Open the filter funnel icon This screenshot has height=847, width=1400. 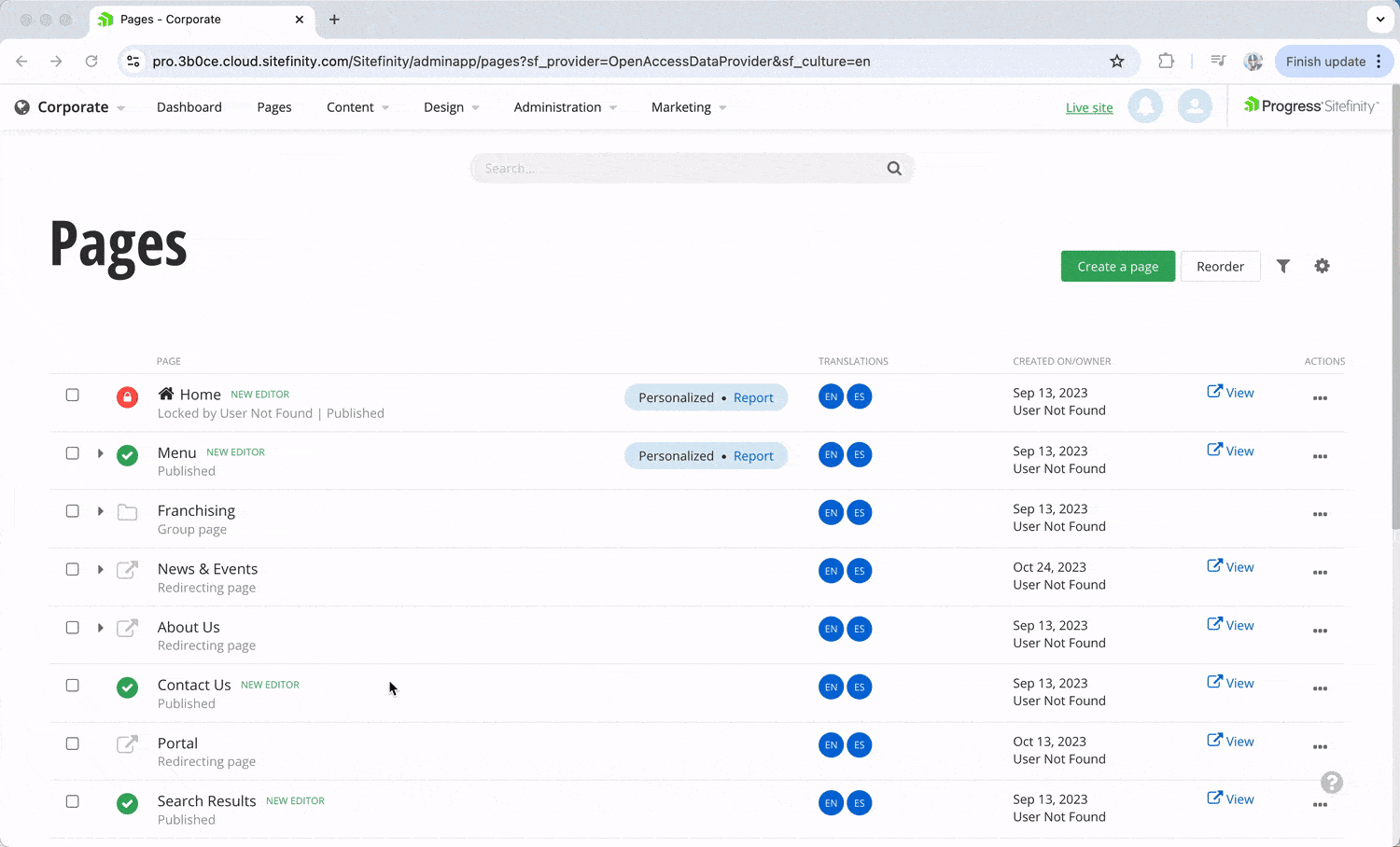pos(1283,266)
